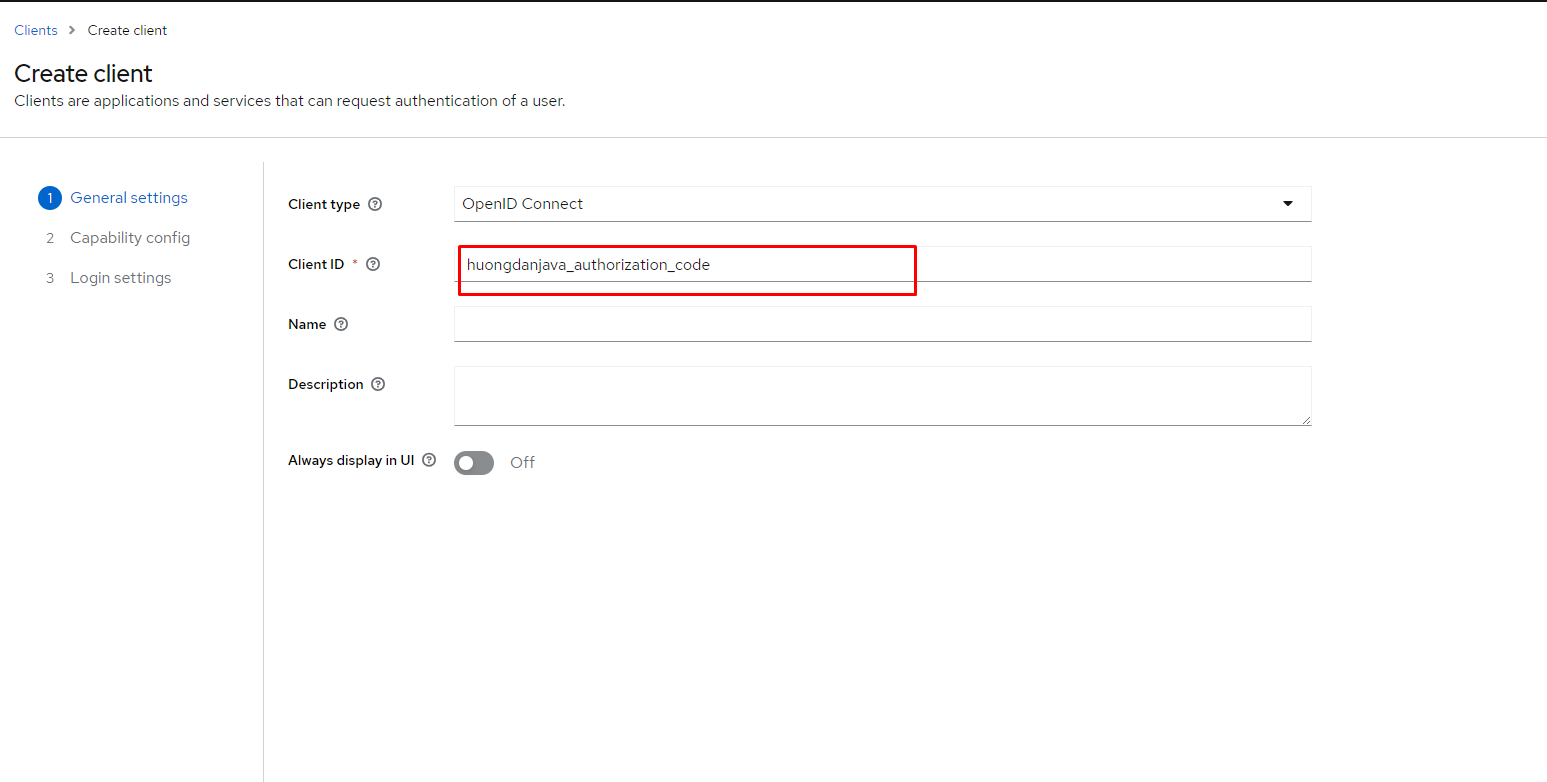
Task: Click the breadcrumb chevron separator
Action: (x=72, y=30)
